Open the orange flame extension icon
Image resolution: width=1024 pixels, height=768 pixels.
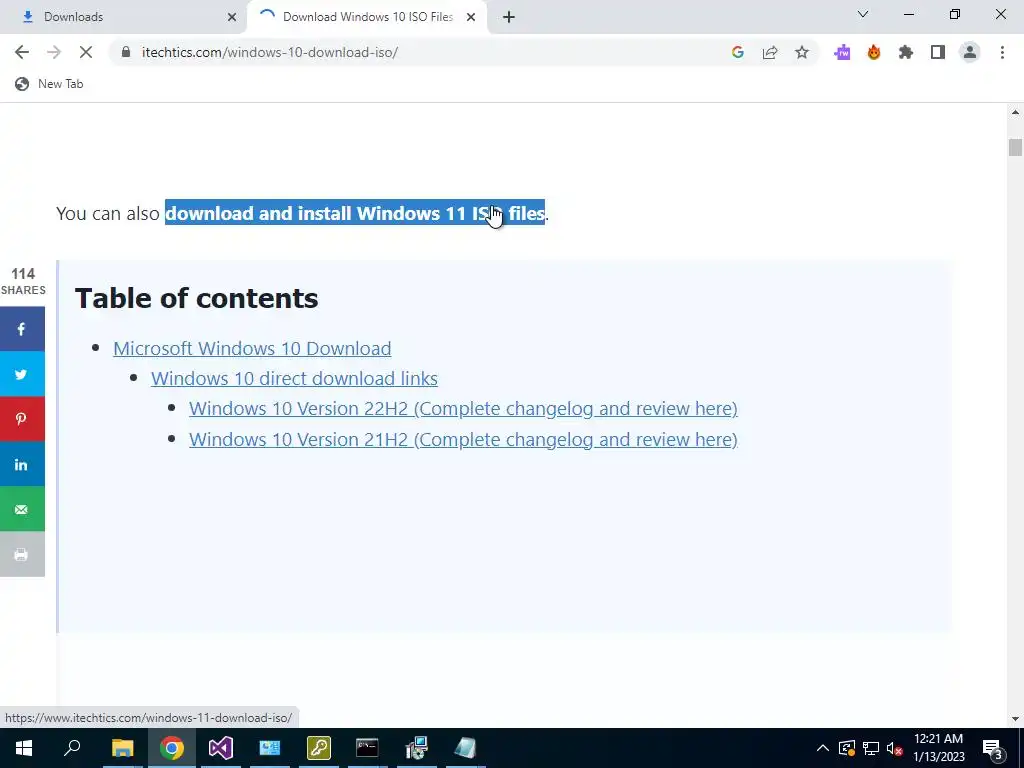874,52
